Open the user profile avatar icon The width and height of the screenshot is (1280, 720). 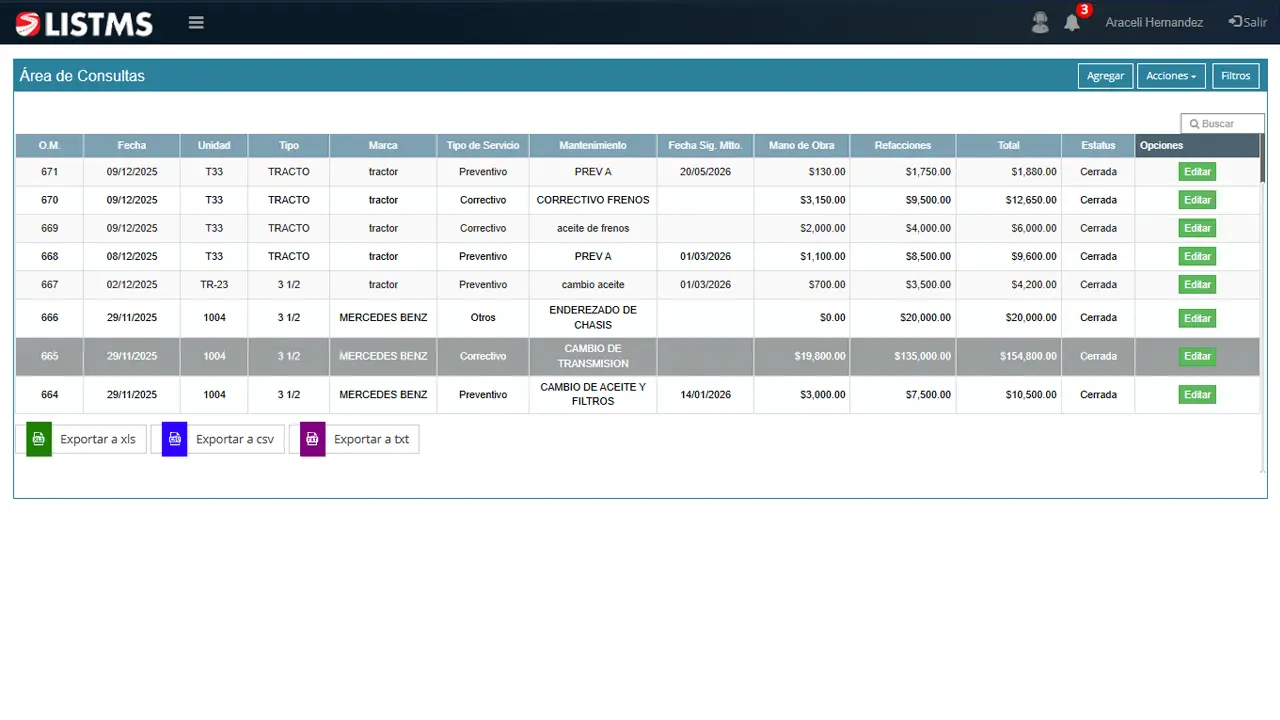(x=1040, y=22)
